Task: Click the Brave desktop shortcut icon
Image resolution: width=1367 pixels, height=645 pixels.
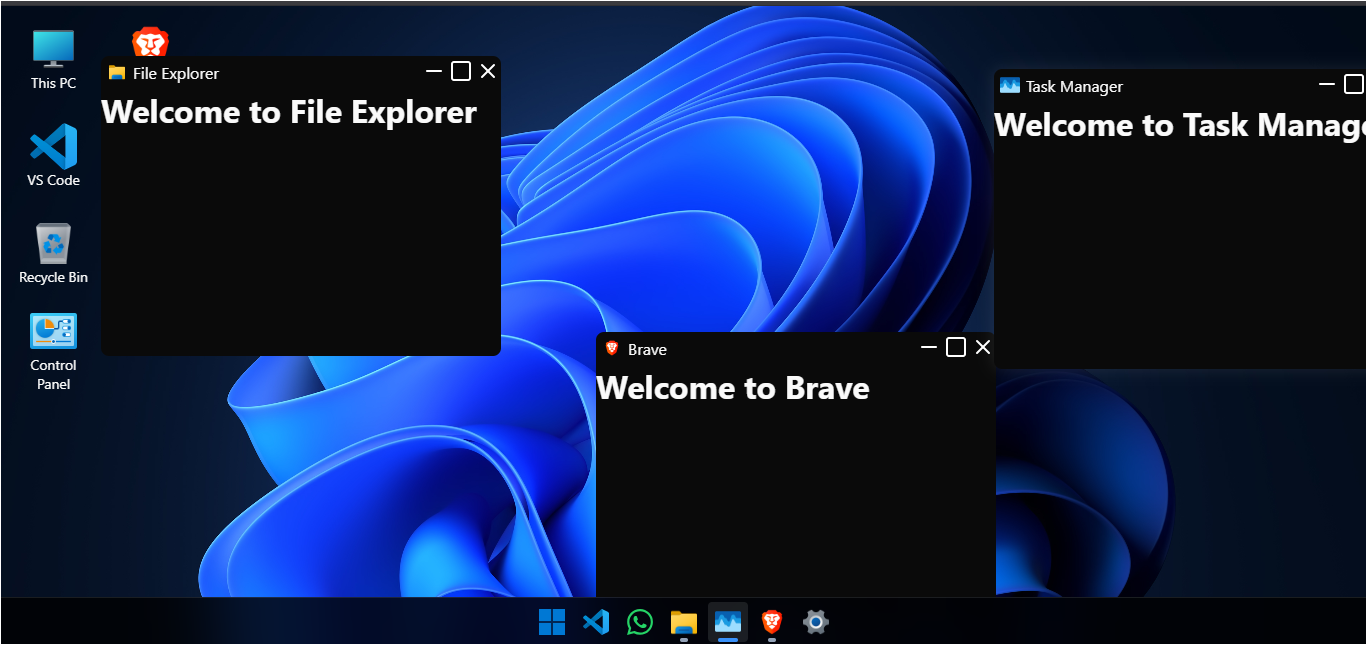Action: click(x=150, y=42)
